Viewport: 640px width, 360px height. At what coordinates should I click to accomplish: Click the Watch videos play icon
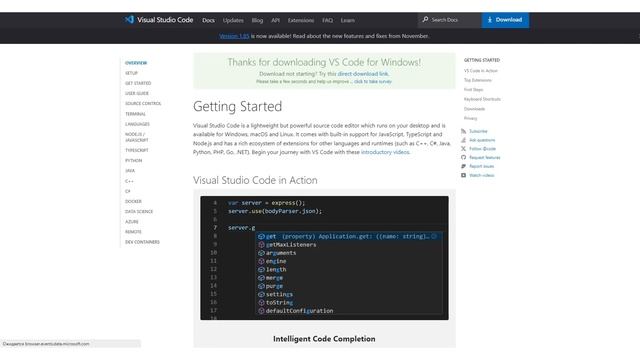coord(463,175)
